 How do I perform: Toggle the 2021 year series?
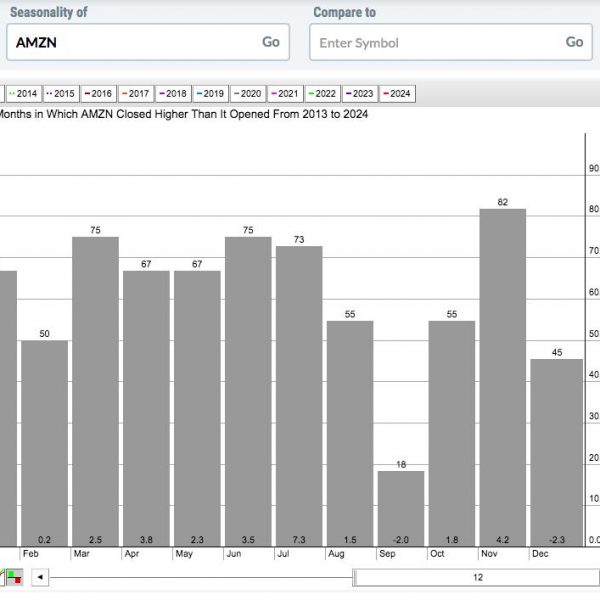pos(285,94)
